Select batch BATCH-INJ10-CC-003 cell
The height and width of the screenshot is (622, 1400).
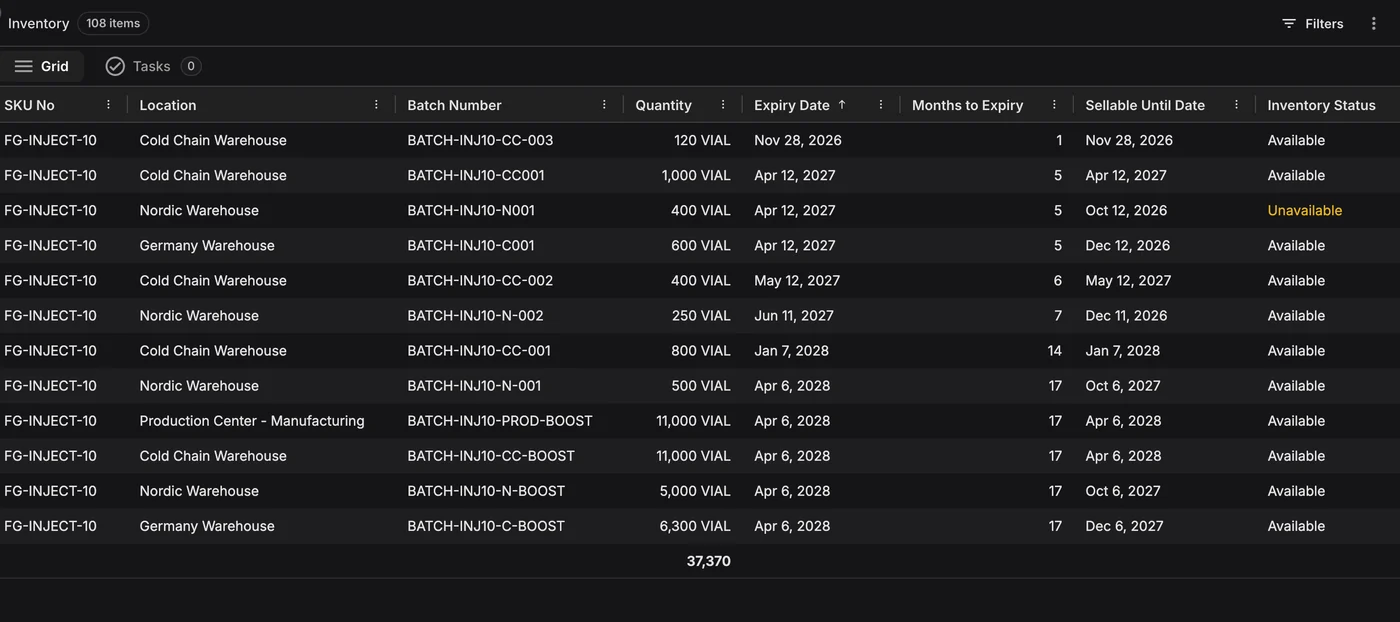(480, 140)
